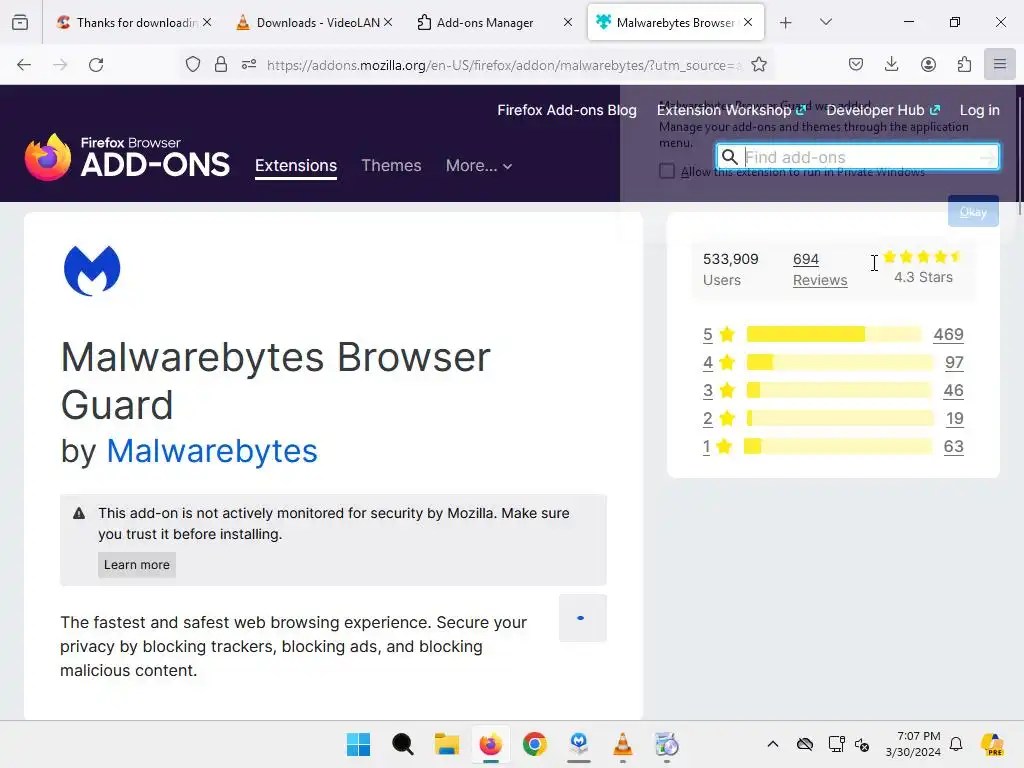Open the Themes navigation item
The image size is (1024, 768).
pos(391,166)
